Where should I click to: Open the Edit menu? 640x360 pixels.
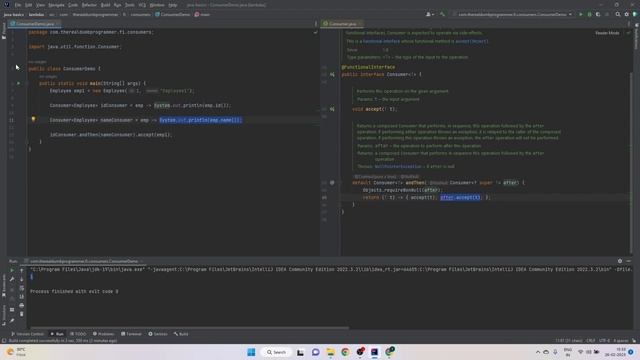(29, 5)
